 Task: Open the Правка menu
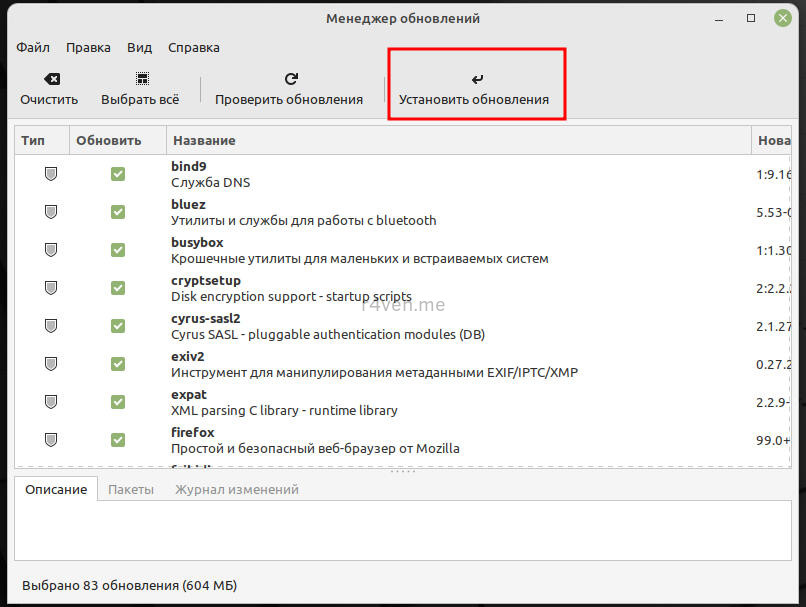88,47
